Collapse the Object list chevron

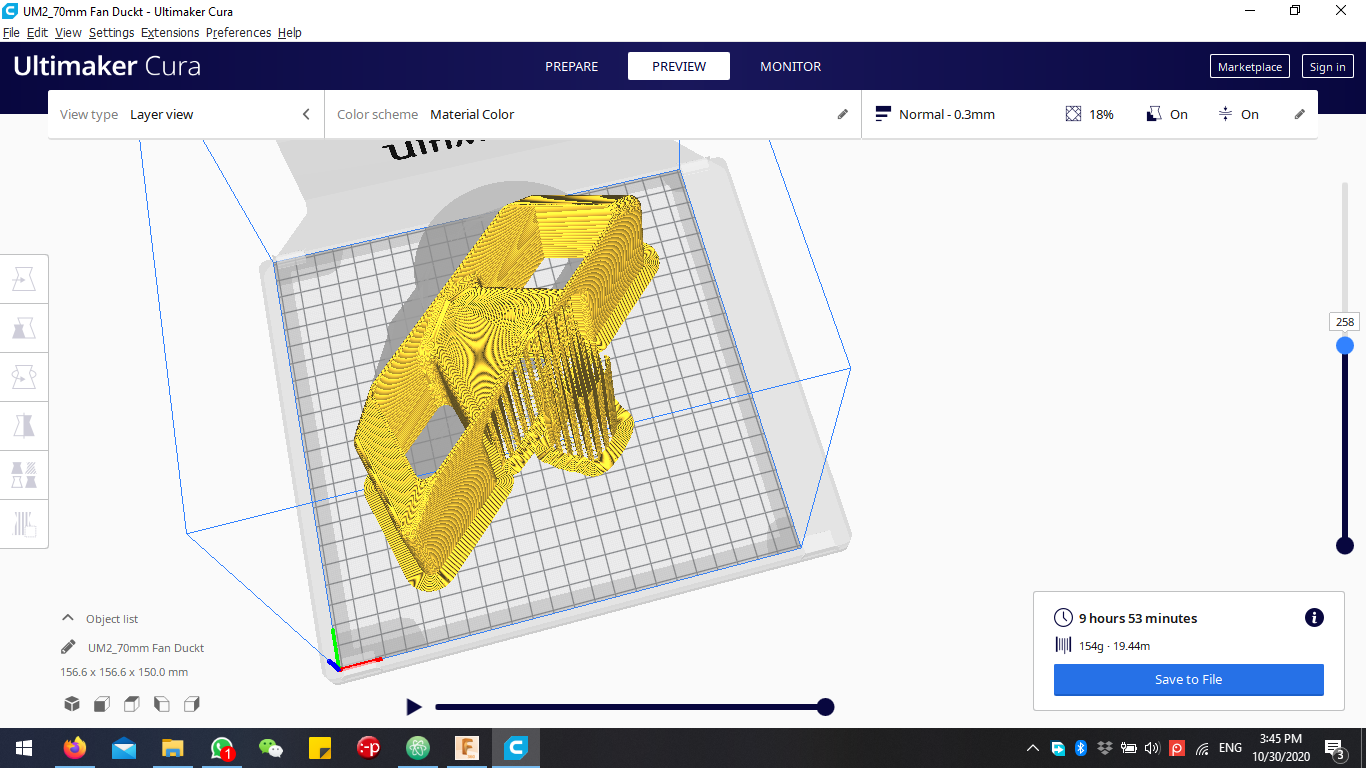[68, 618]
